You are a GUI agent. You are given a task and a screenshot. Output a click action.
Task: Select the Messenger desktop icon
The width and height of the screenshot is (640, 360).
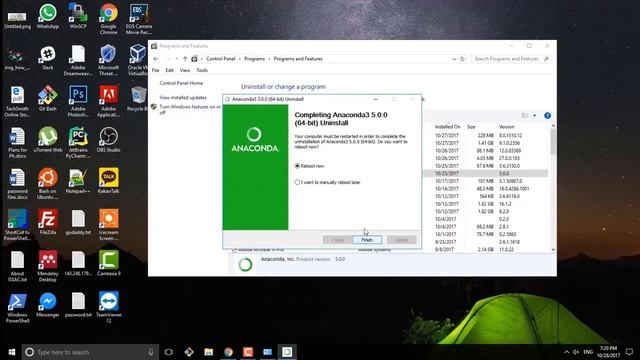click(48, 305)
